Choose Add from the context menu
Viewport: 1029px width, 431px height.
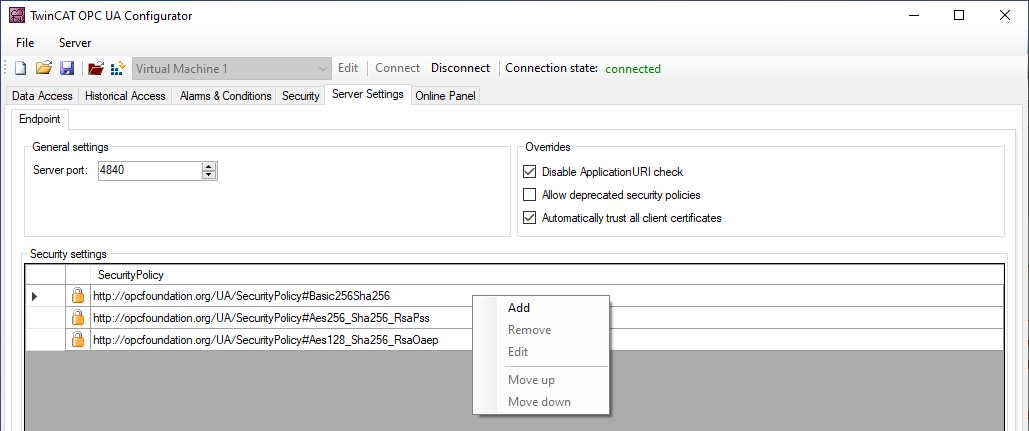541,308
